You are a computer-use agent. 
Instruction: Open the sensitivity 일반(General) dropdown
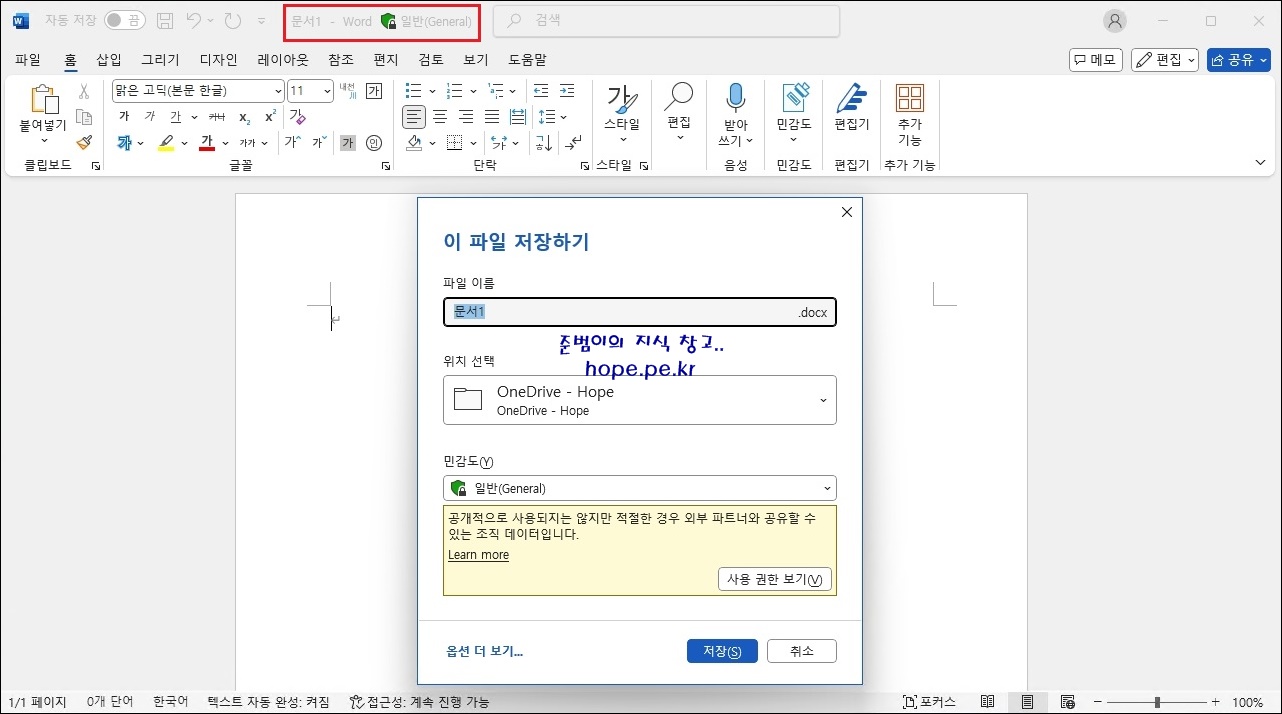pos(640,488)
